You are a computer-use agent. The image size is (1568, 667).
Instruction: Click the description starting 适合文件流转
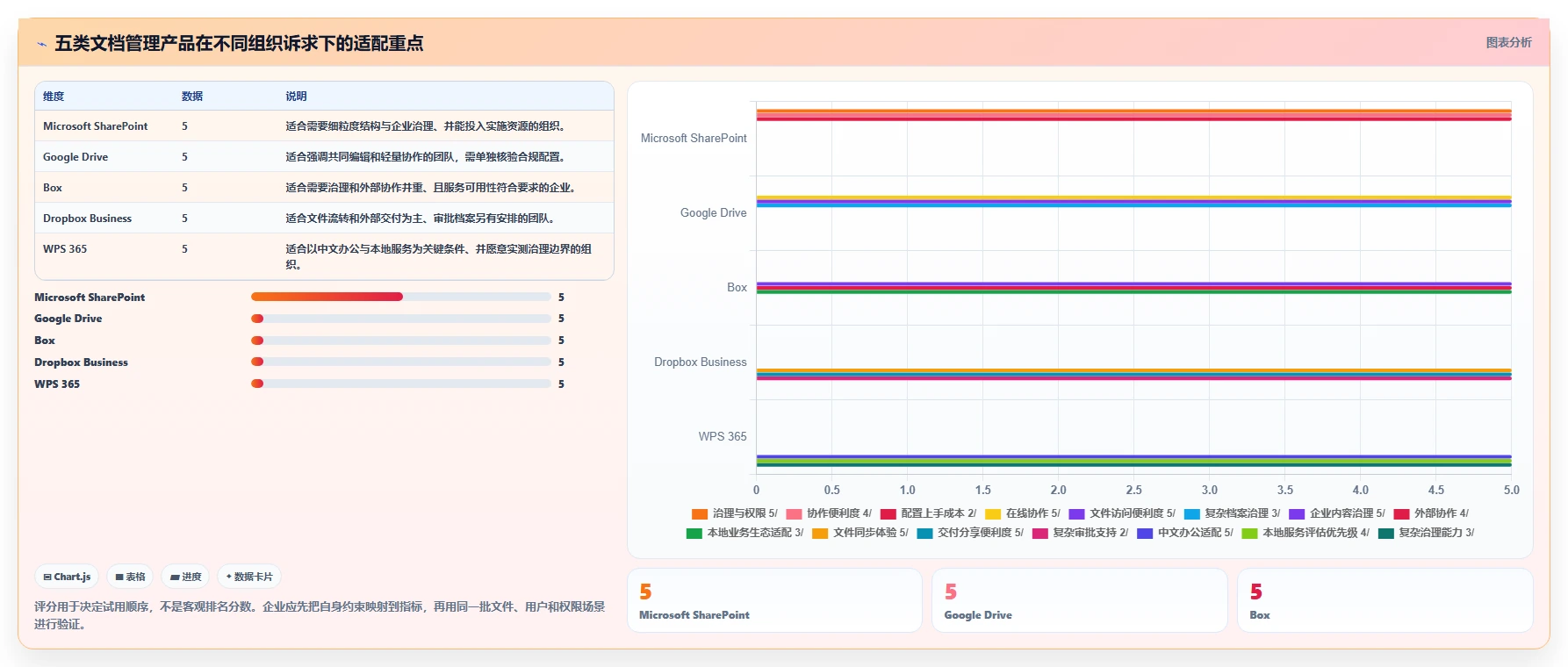(422, 219)
